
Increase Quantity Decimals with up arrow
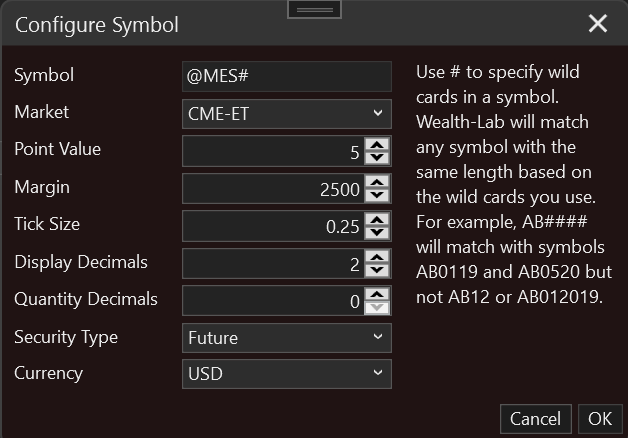coord(377,294)
